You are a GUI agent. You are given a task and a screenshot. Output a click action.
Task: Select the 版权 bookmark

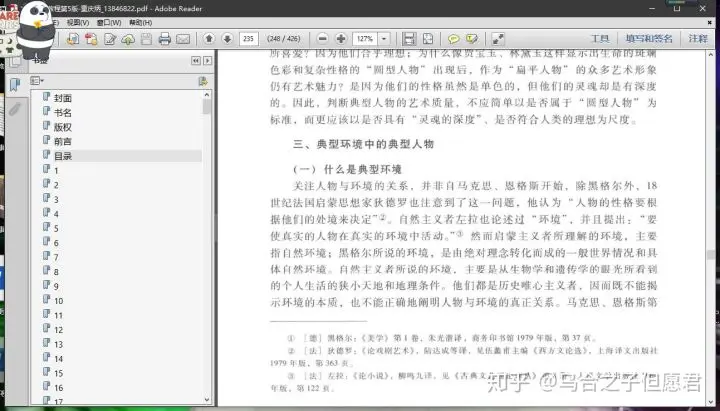(62, 127)
